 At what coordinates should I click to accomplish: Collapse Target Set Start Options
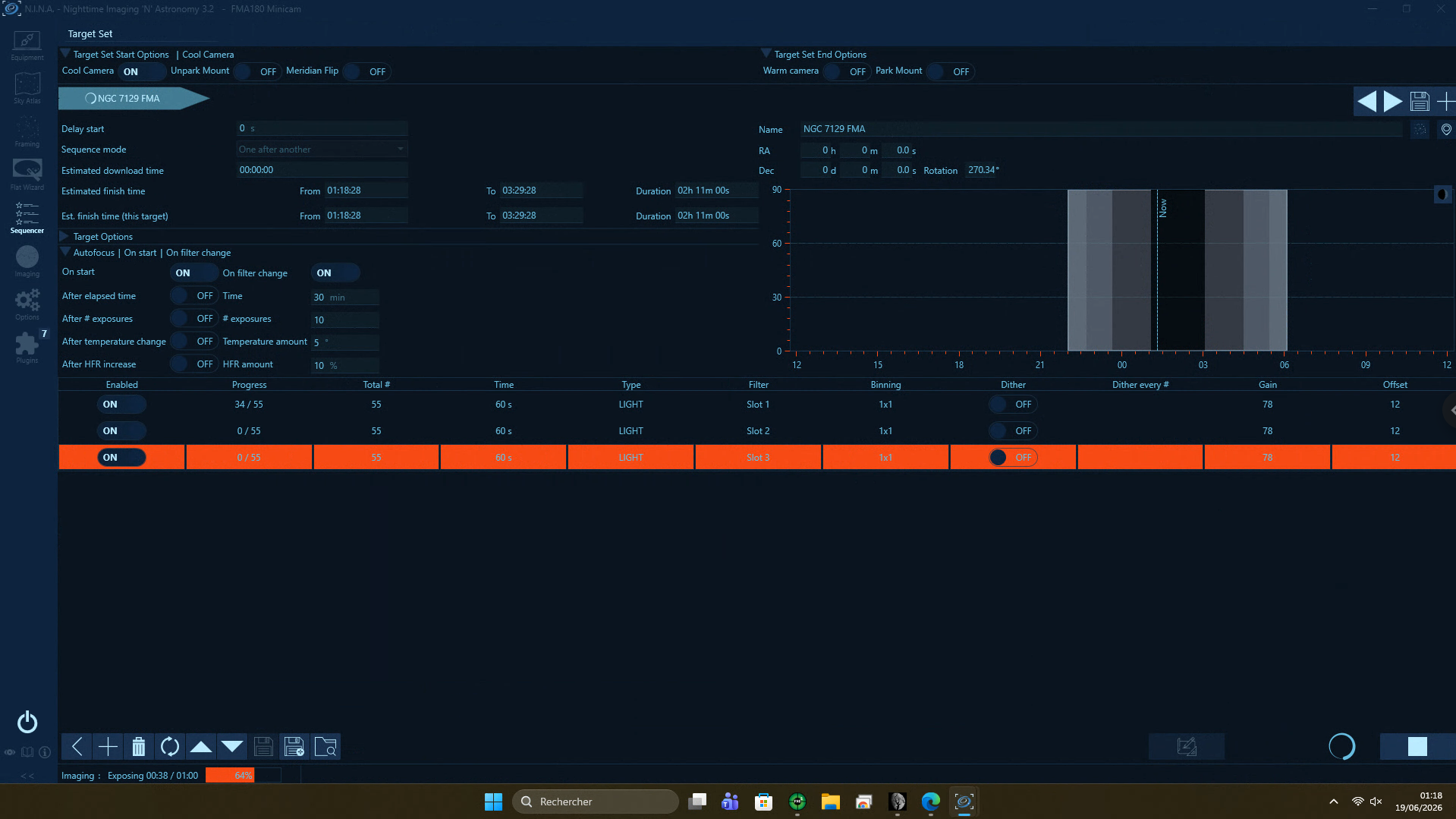click(66, 54)
